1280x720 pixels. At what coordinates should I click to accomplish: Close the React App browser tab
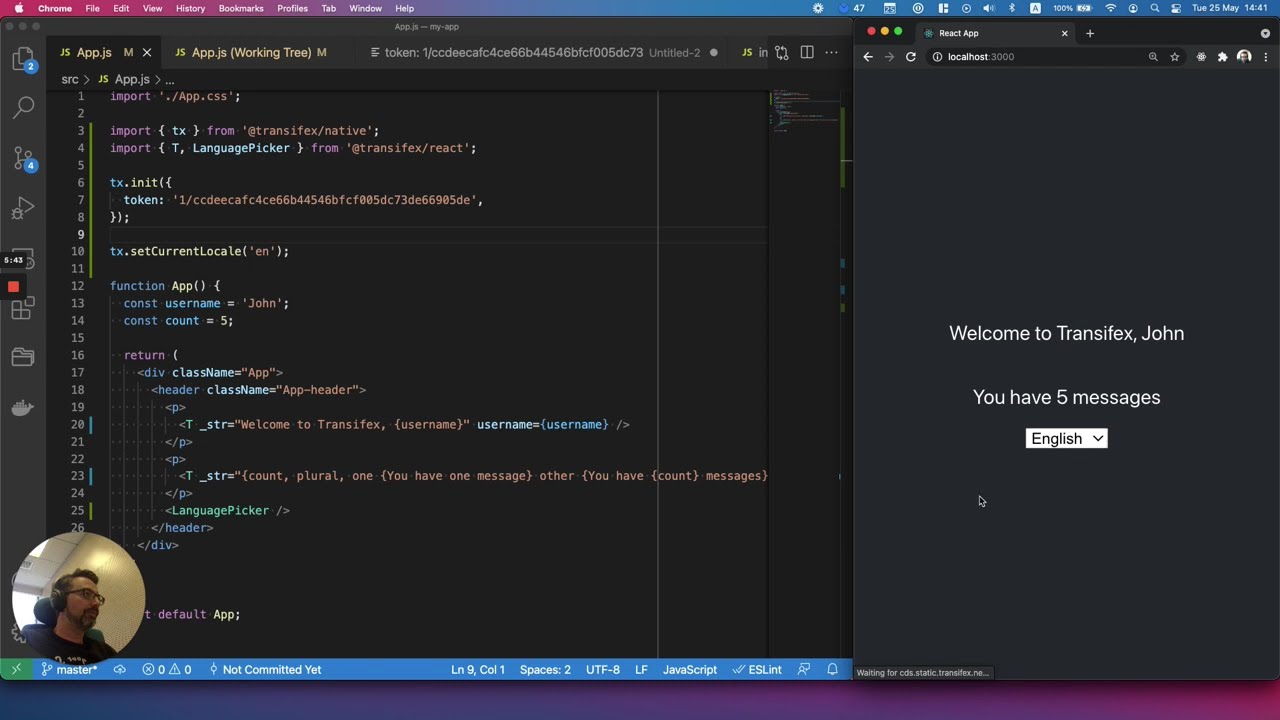(1064, 33)
